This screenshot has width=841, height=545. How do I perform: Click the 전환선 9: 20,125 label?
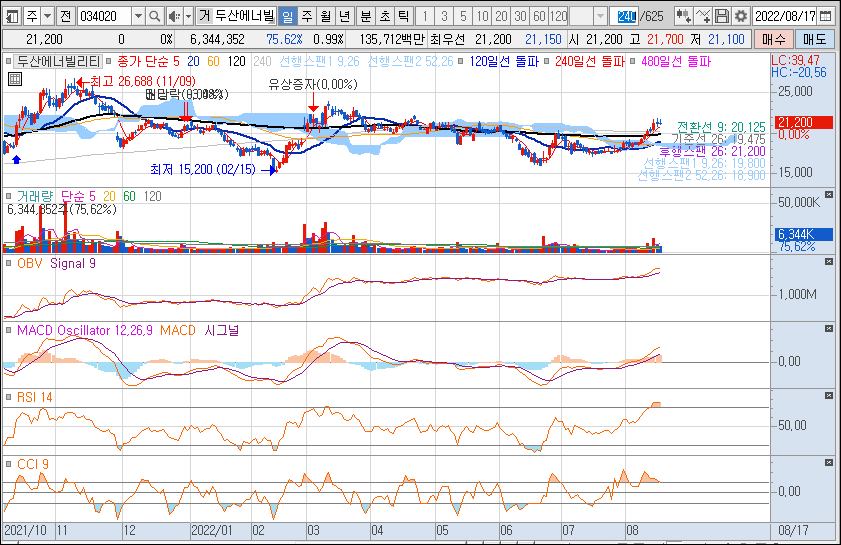click(x=721, y=127)
